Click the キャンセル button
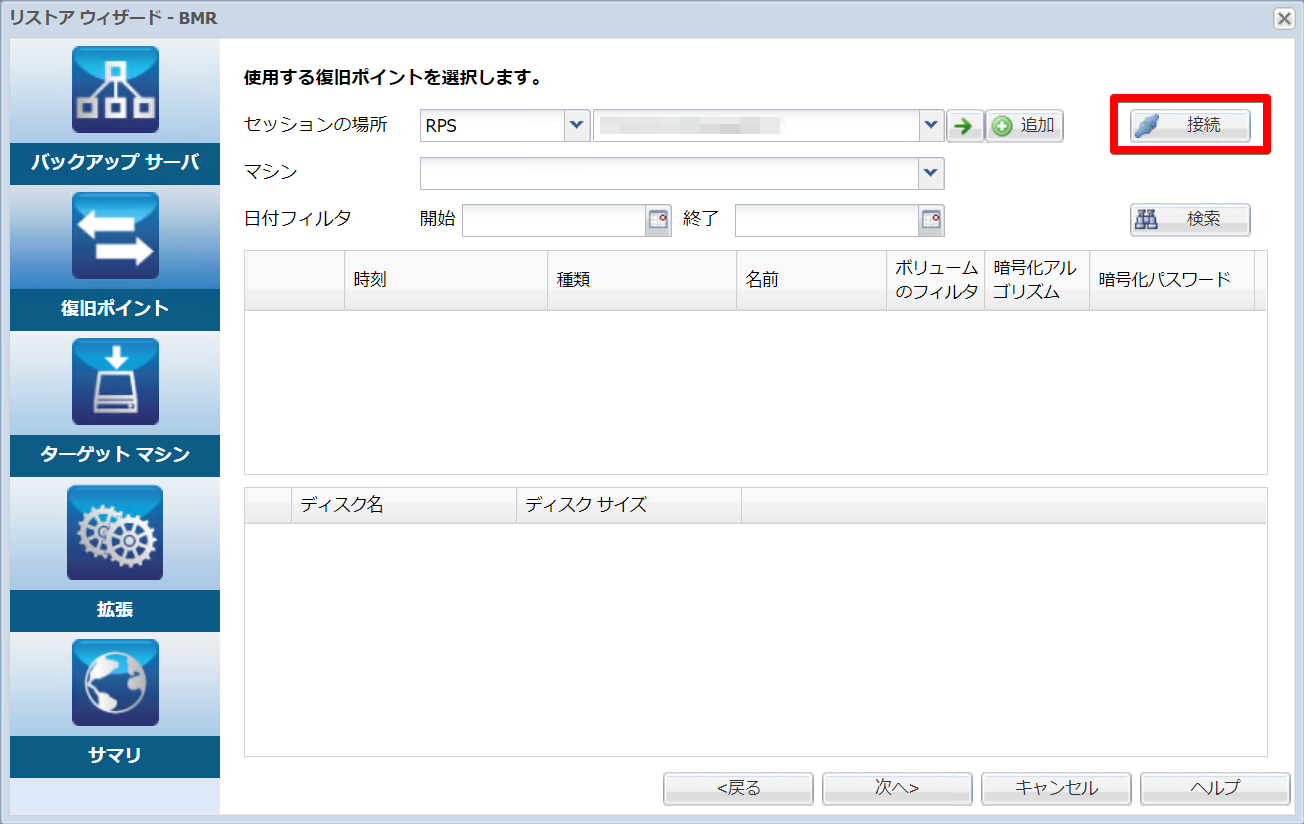This screenshot has width=1304, height=824. click(1056, 788)
